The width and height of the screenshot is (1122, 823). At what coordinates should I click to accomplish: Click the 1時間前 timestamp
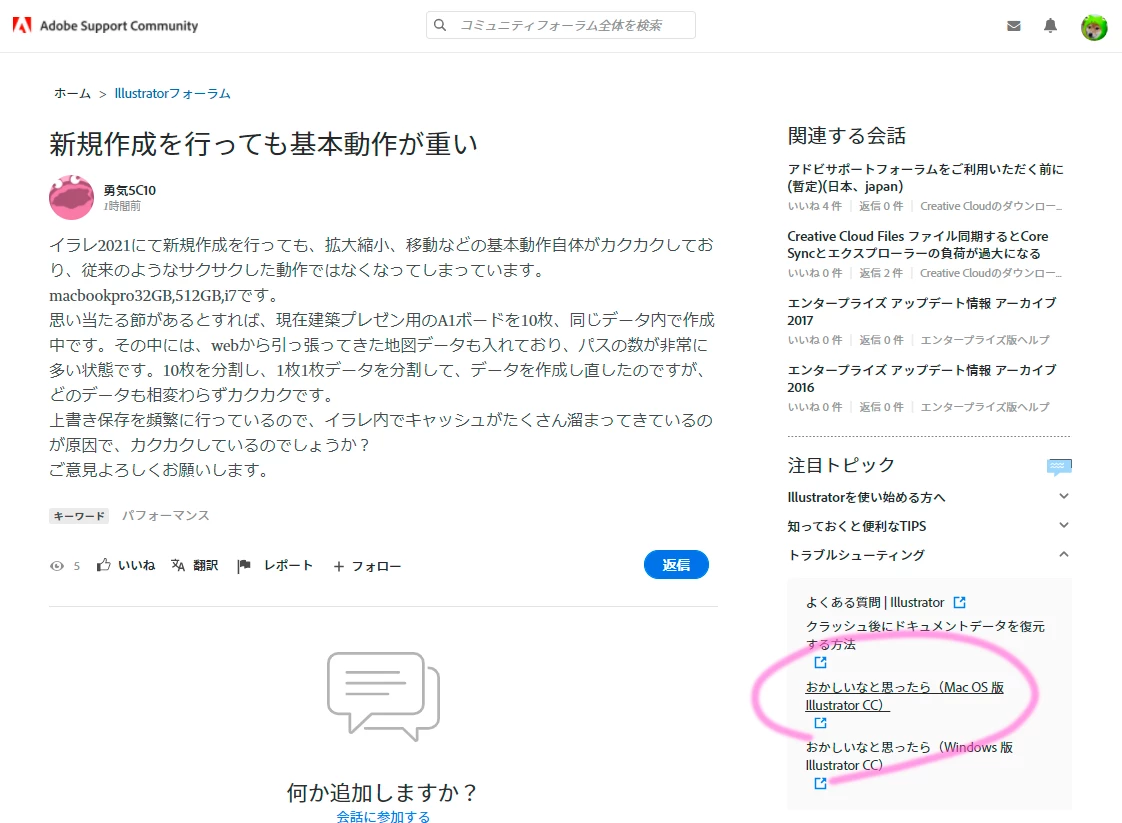pyautogui.click(x=122, y=206)
